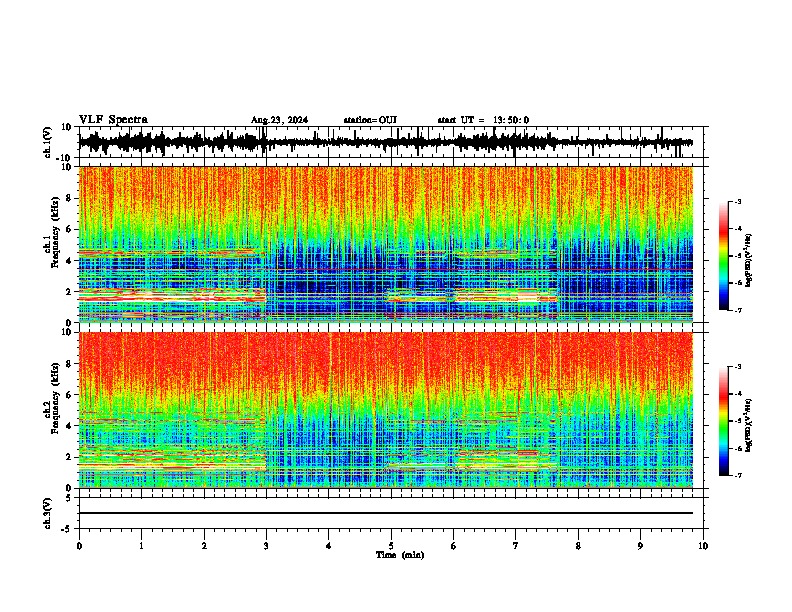Click the ch.2 colorbar "log(PSD)" unit label

[x=749, y=425]
